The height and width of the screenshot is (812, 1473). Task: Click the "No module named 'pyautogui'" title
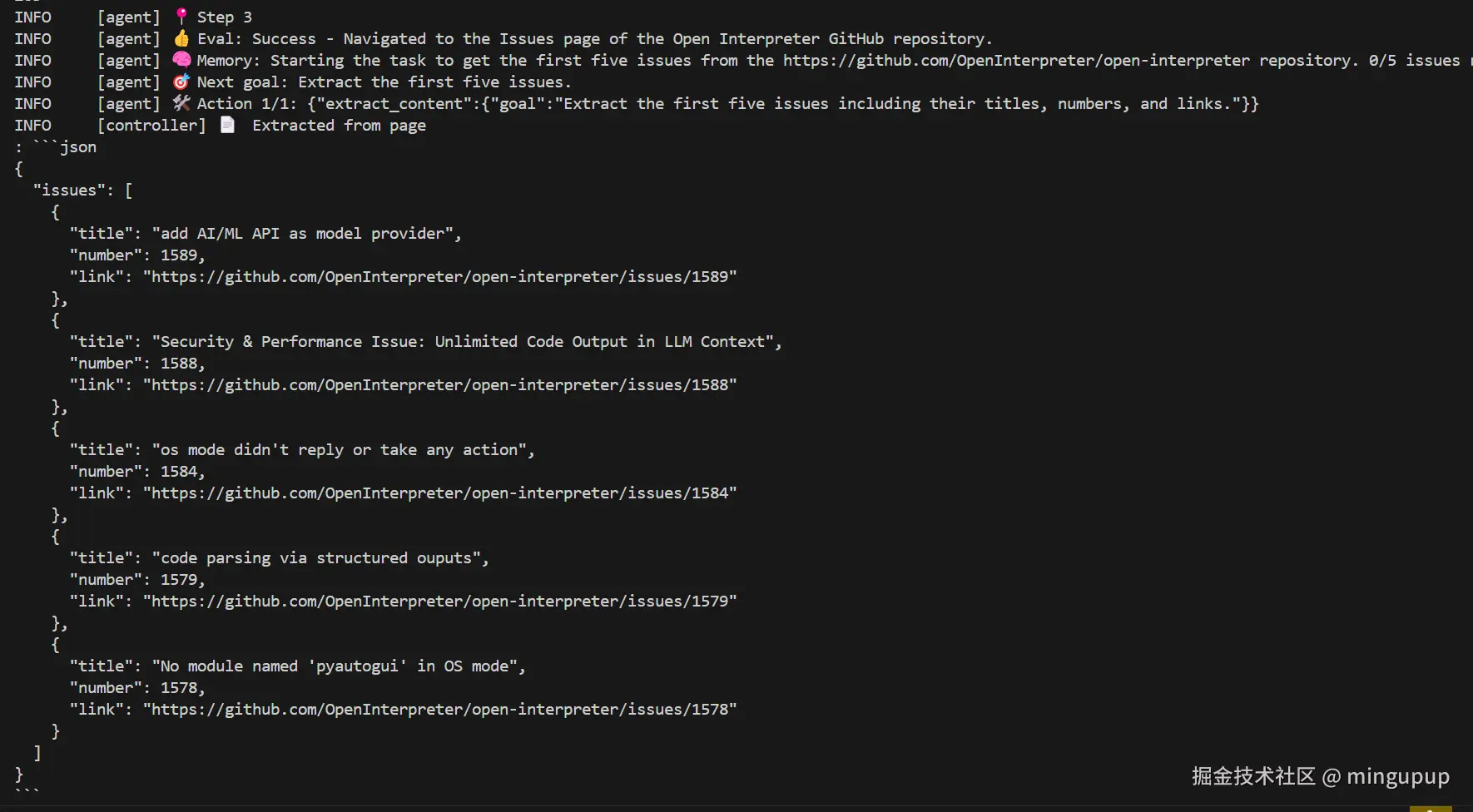click(339, 666)
